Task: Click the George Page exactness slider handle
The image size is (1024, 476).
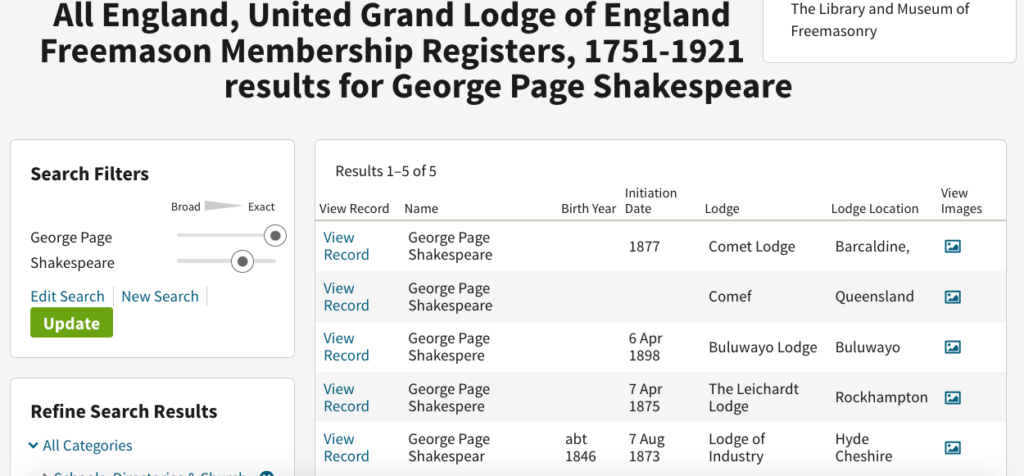Action: click(x=273, y=236)
